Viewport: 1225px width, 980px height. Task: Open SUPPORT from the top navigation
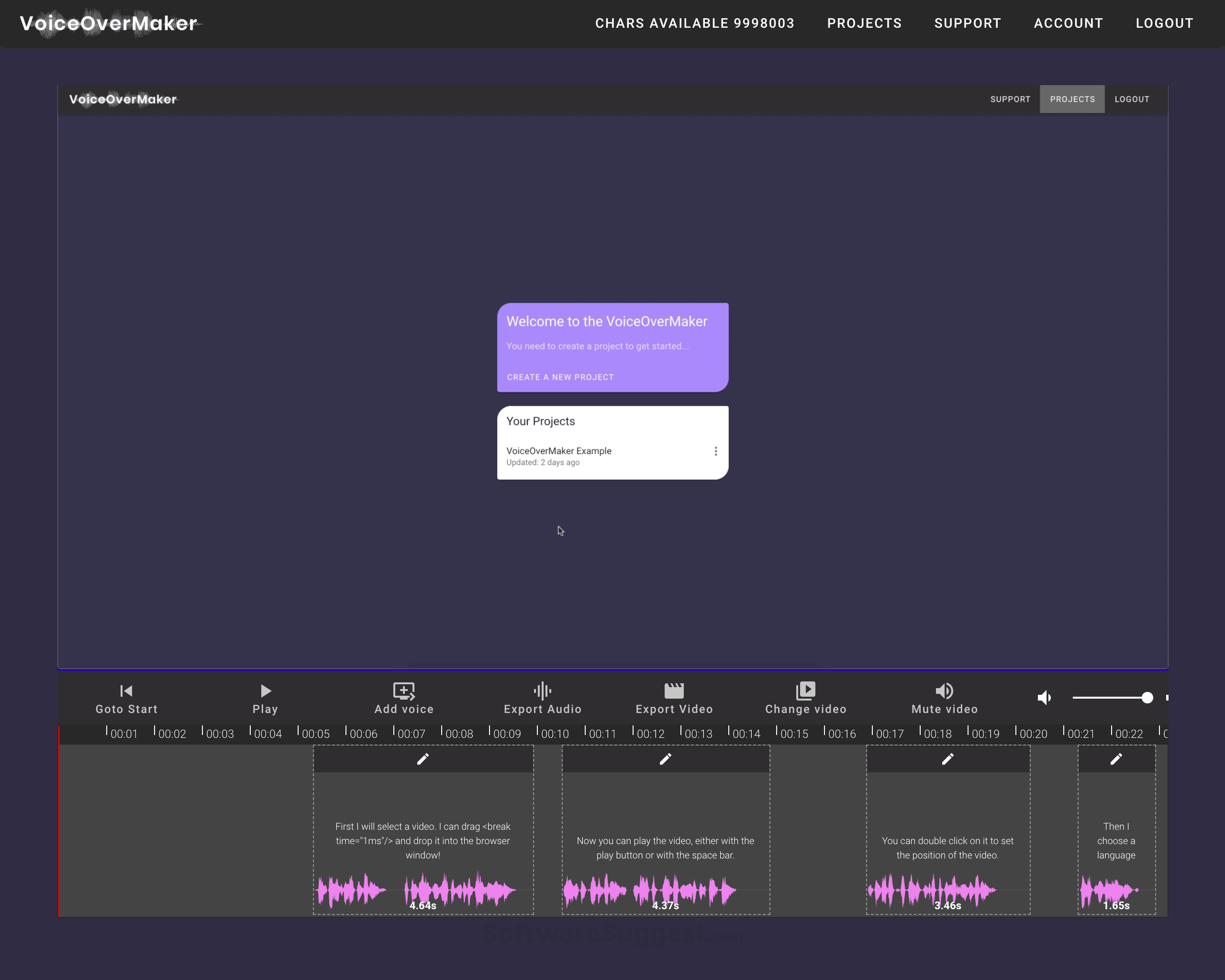tap(968, 23)
